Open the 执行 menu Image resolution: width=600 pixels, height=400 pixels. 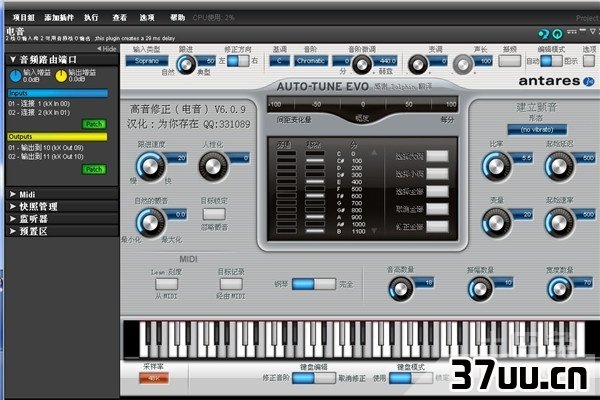91,18
